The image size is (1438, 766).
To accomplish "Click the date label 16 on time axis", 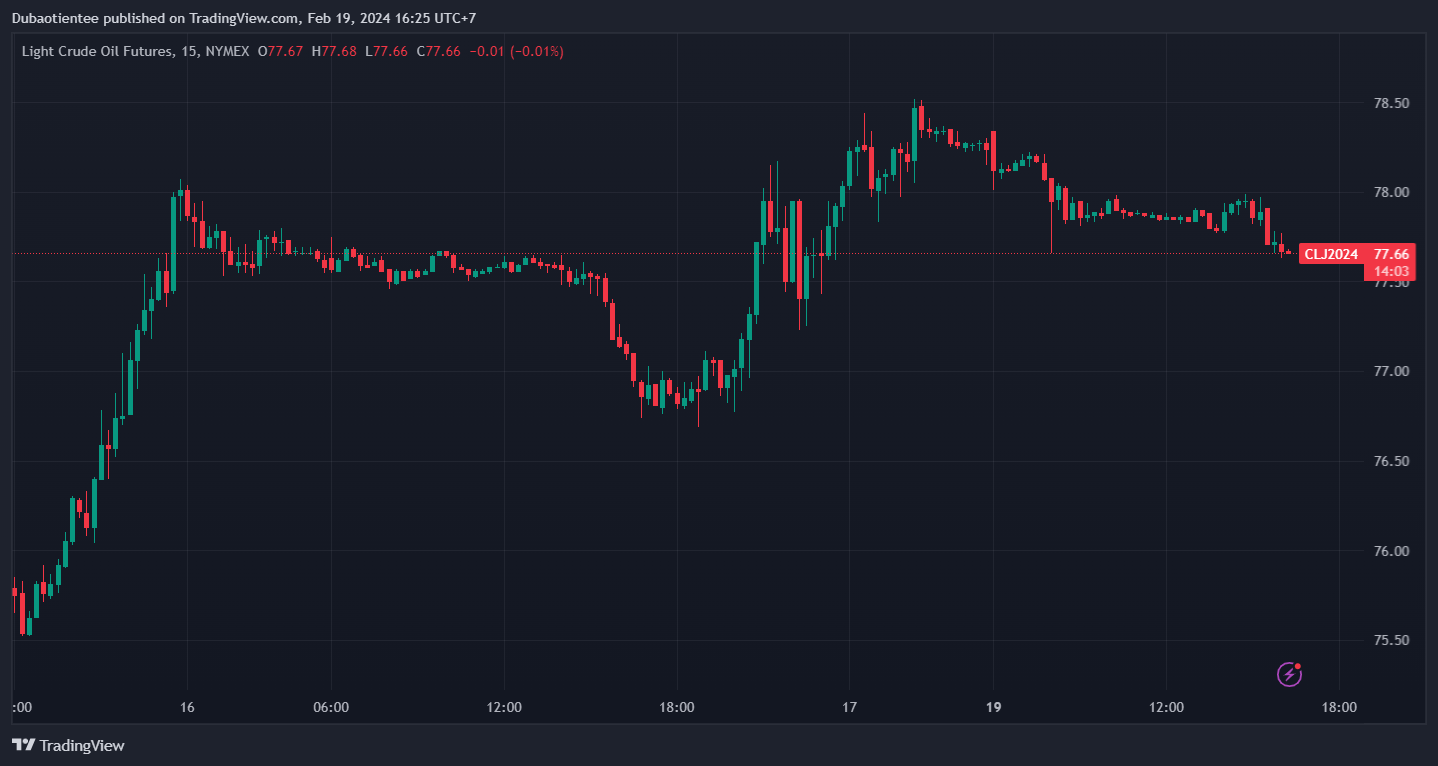I will pyautogui.click(x=187, y=708).
